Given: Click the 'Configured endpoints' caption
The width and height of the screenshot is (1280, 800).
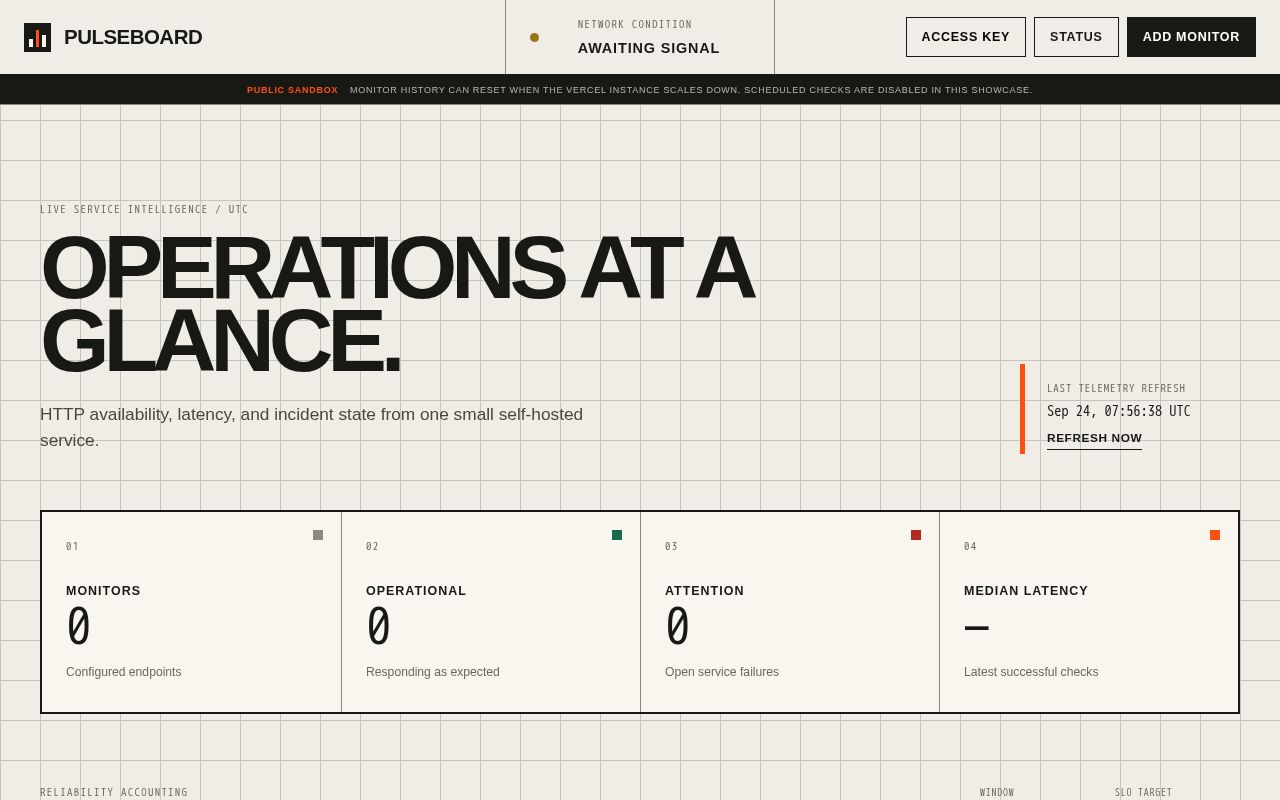Looking at the screenshot, I should coord(124,672).
